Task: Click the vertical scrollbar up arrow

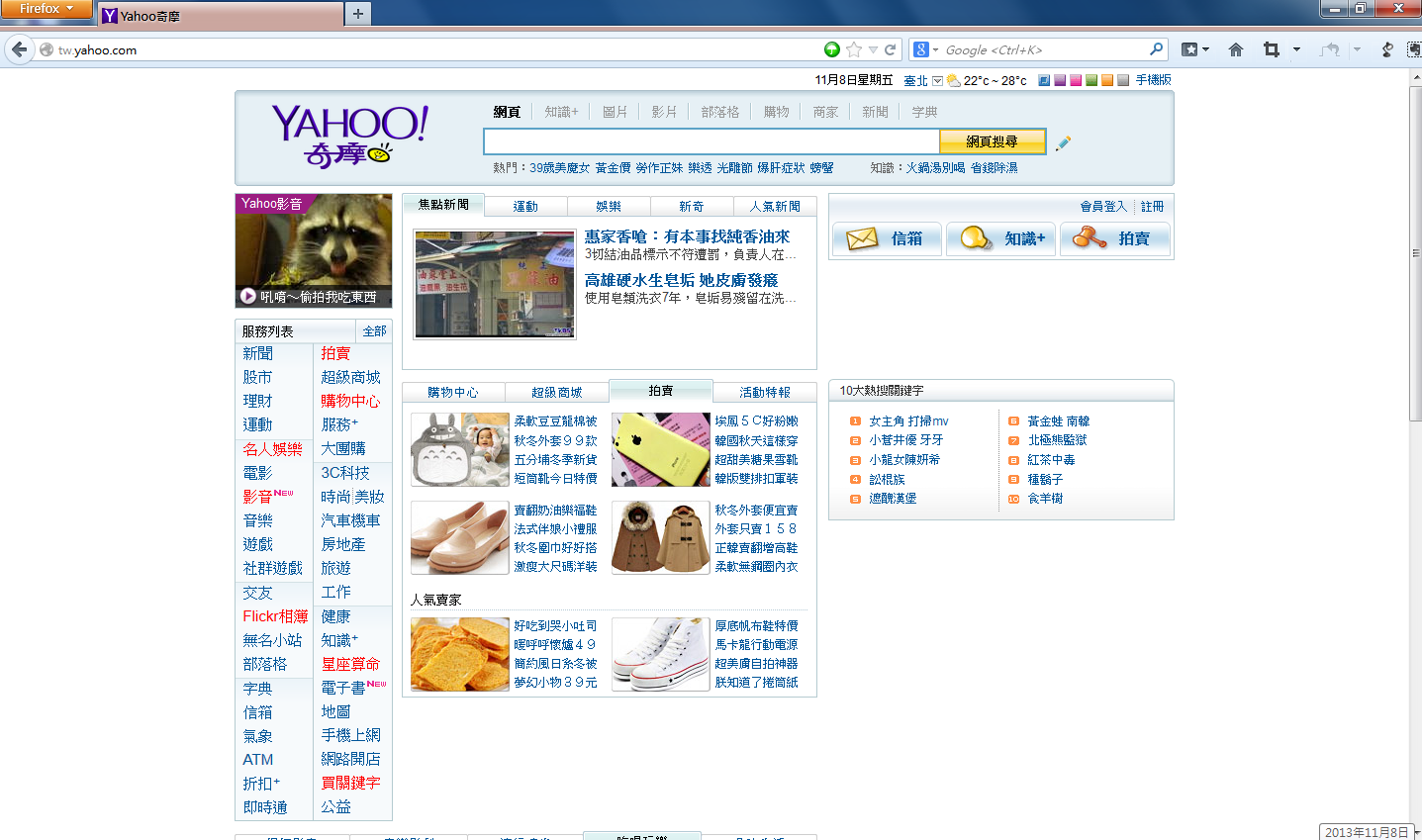Action: (x=1415, y=78)
